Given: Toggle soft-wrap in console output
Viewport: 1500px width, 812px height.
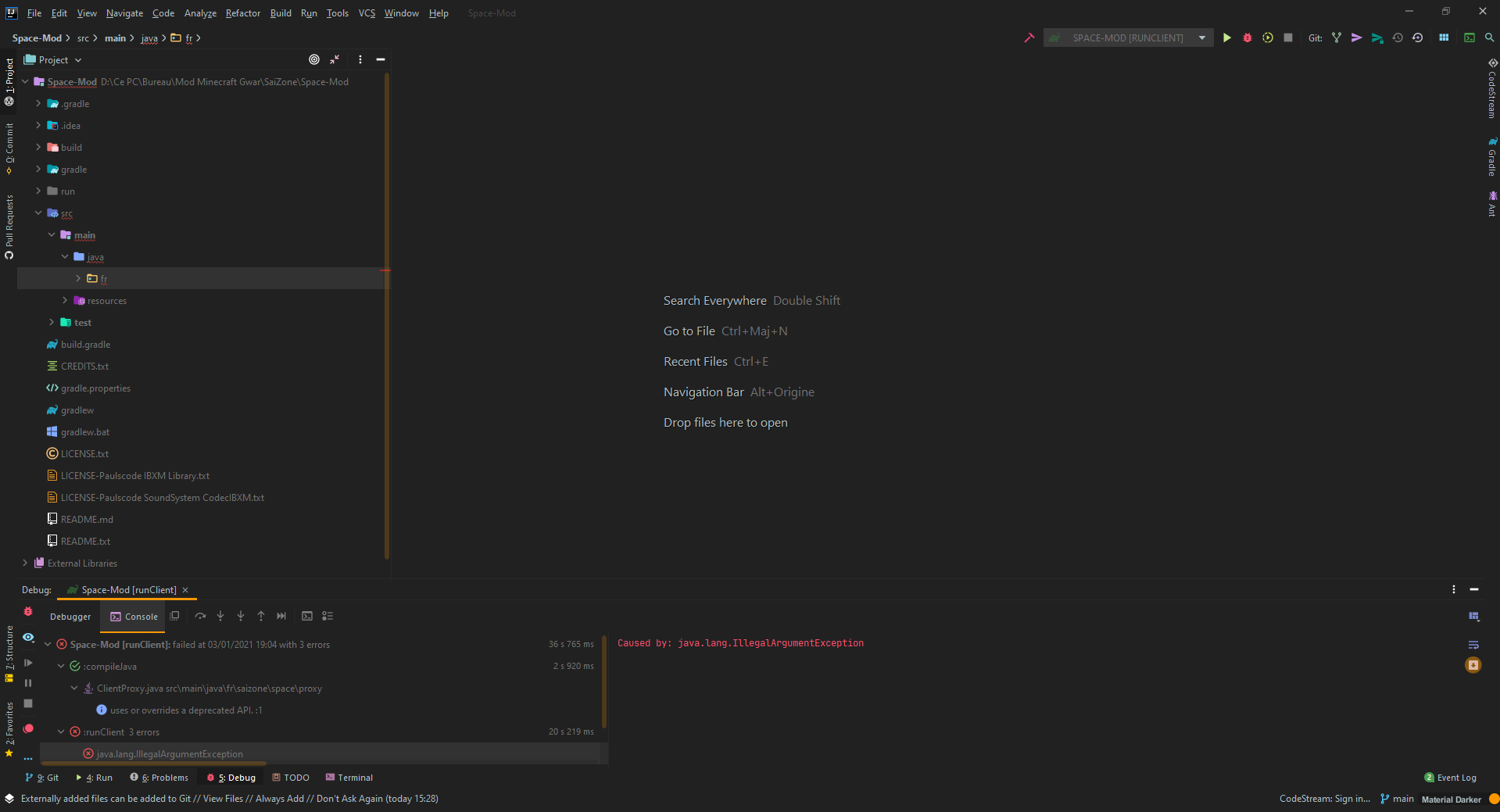Looking at the screenshot, I should [x=1473, y=645].
